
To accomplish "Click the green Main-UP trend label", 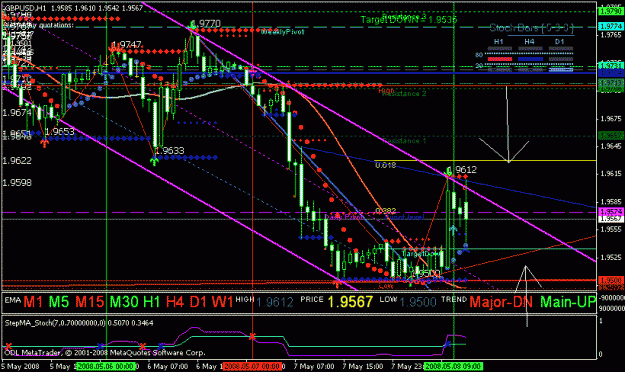I will tap(568, 302).
